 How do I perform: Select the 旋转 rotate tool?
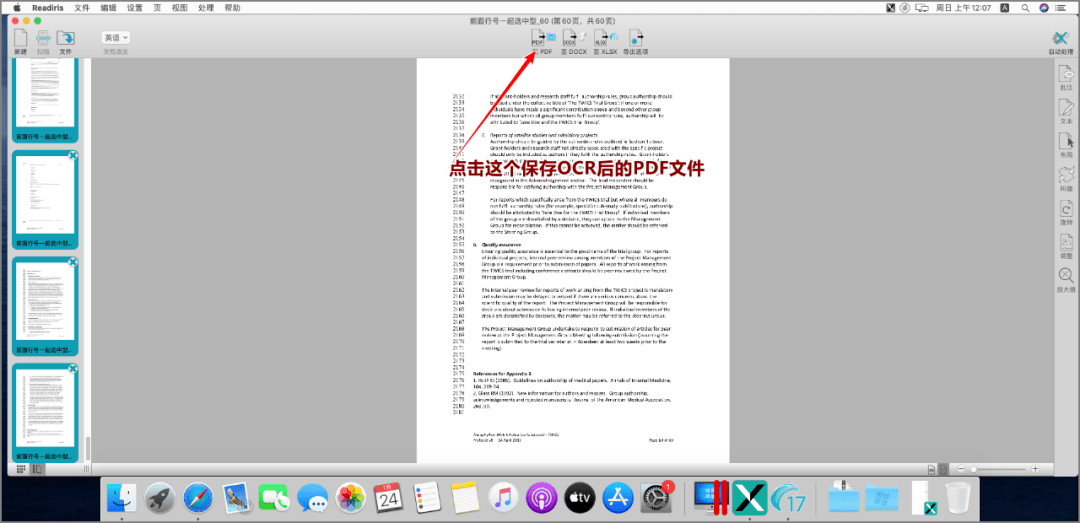point(1066,209)
